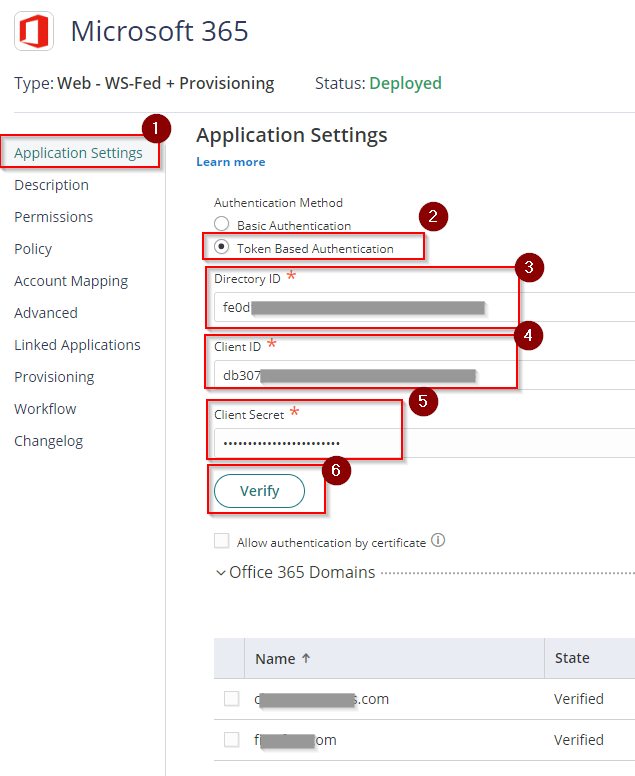Viewport: 635px width, 776px height.
Task: Open the Description tab
Action: tap(51, 185)
